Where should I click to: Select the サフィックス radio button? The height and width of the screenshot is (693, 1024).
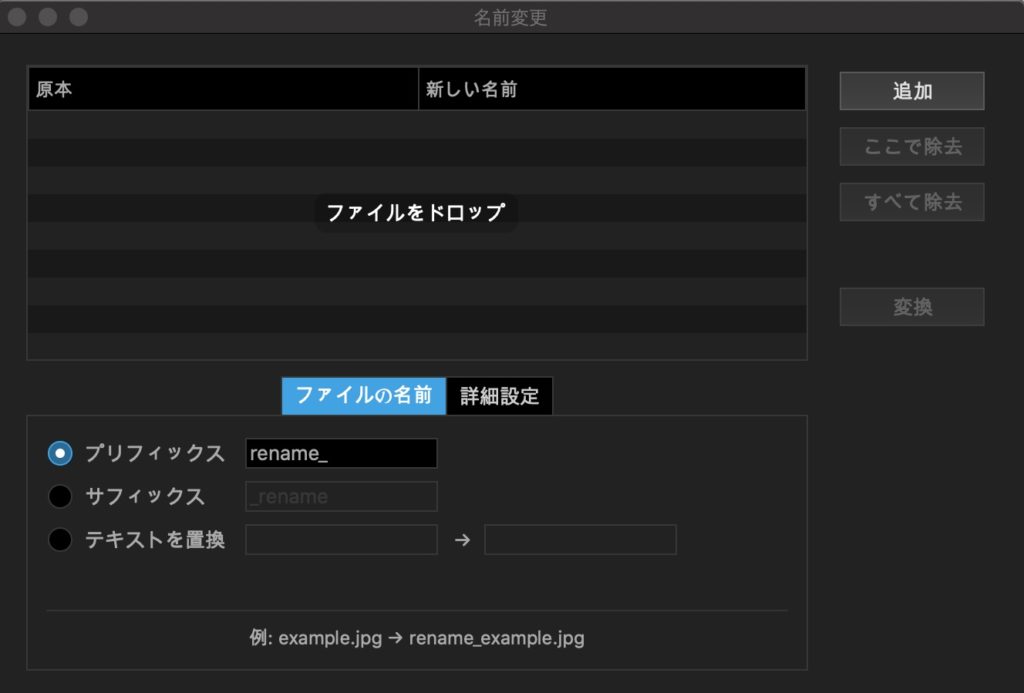pyautogui.click(x=60, y=496)
